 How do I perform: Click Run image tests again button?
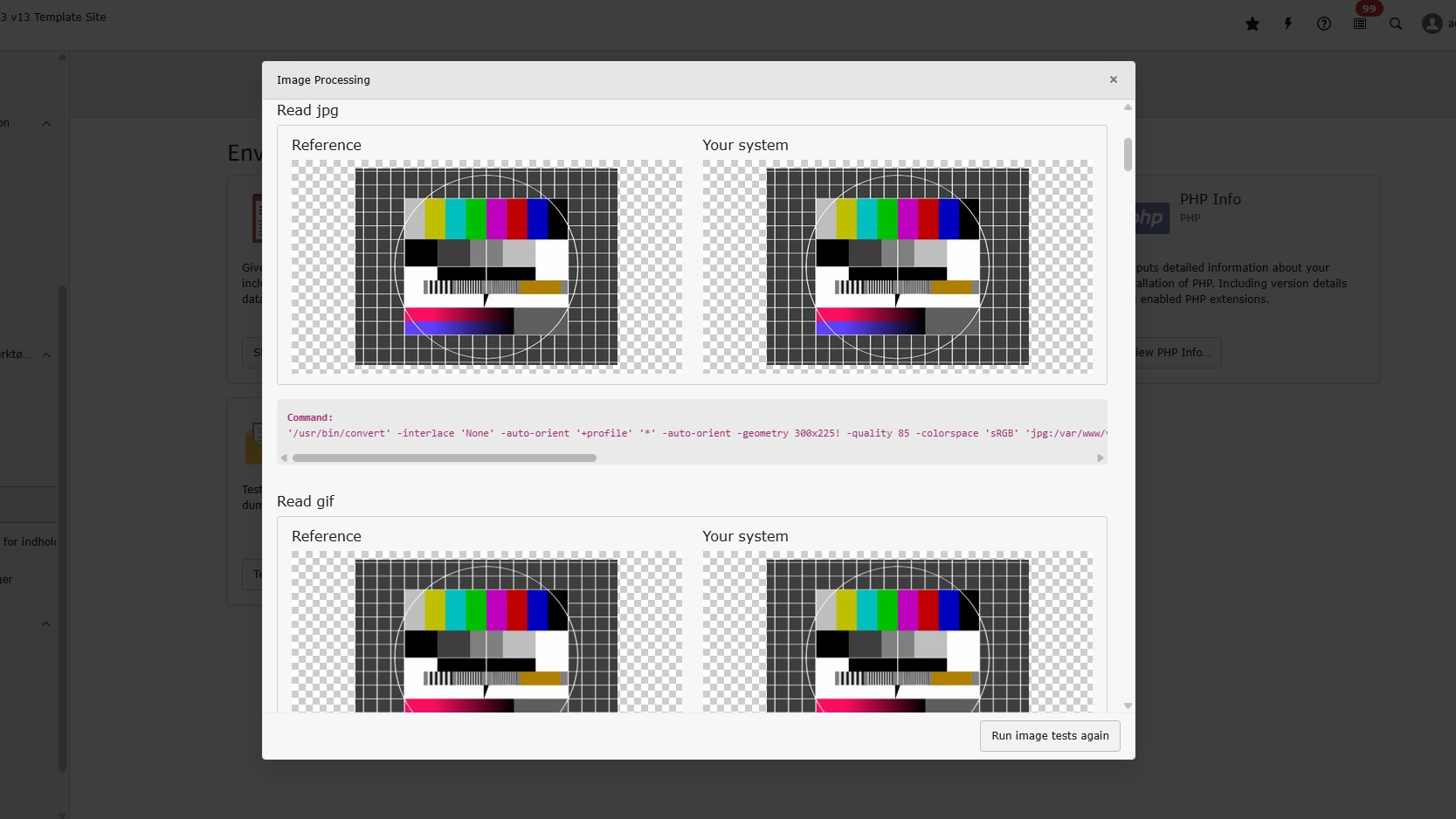[1049, 736]
